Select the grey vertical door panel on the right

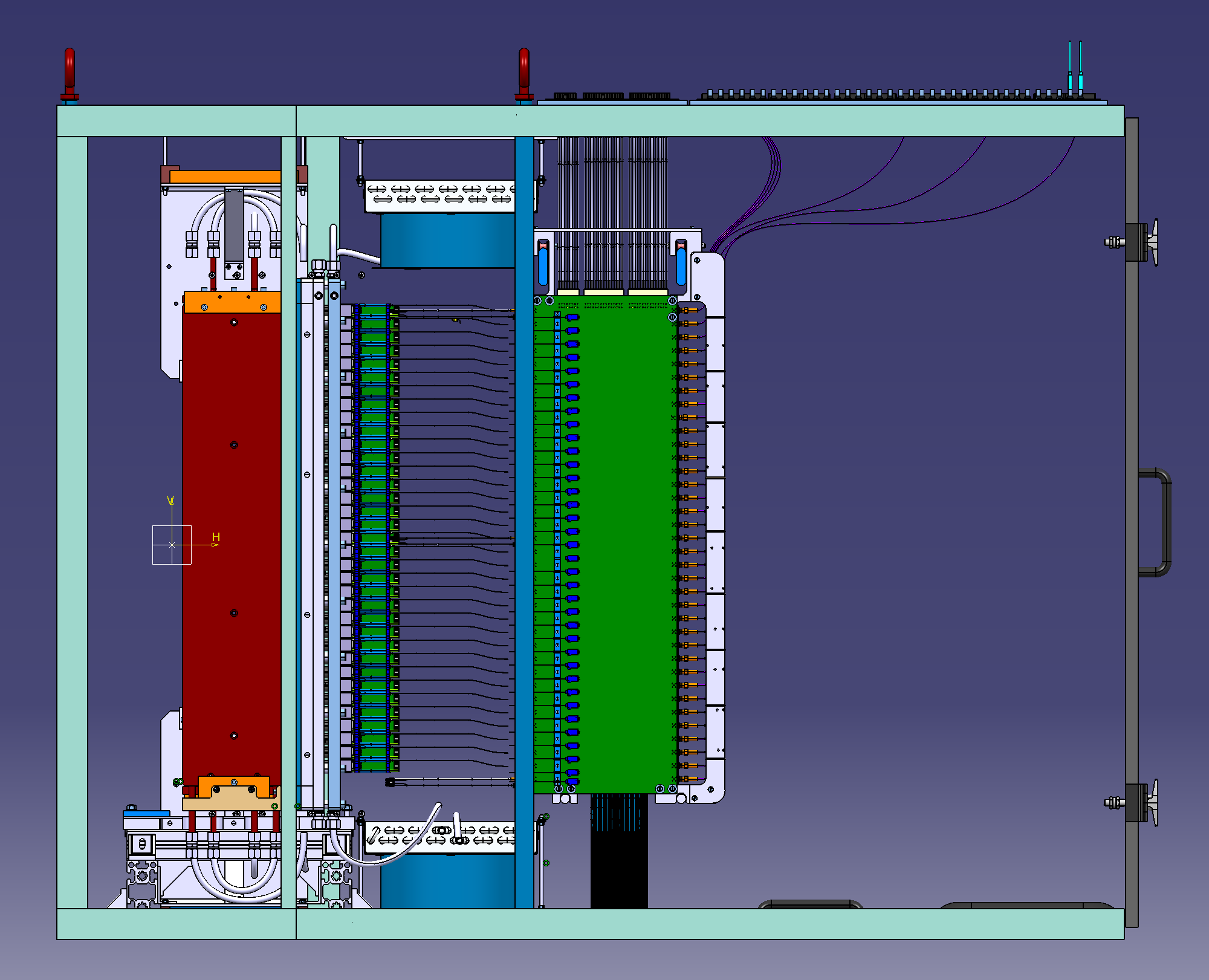pos(1132,522)
